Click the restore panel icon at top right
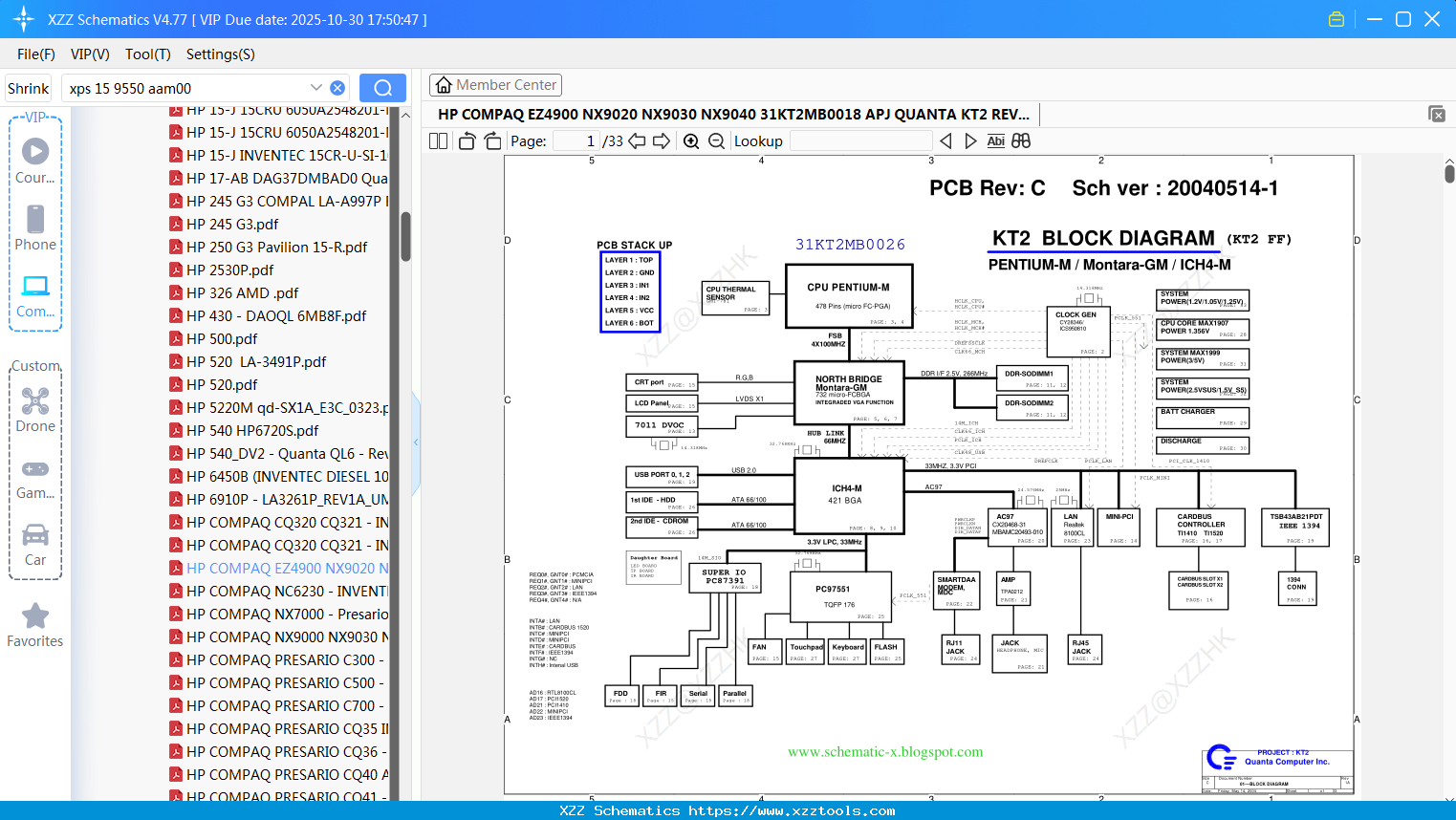Image resolution: width=1456 pixels, height=820 pixels. [x=1437, y=114]
